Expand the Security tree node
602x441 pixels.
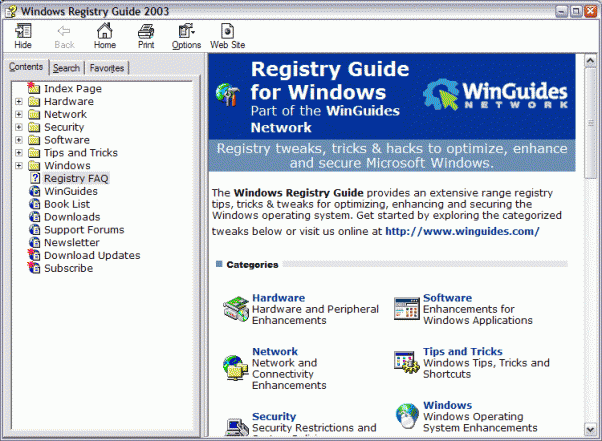19,127
